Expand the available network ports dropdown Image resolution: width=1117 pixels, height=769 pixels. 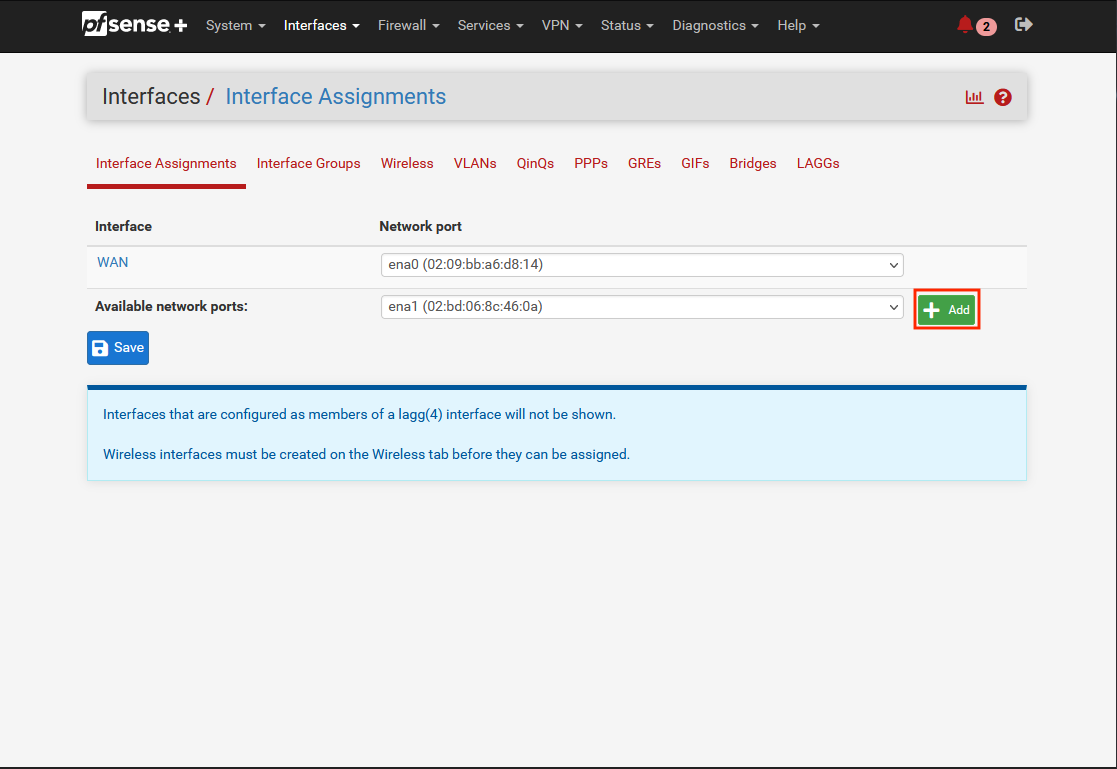pyautogui.click(x=641, y=307)
